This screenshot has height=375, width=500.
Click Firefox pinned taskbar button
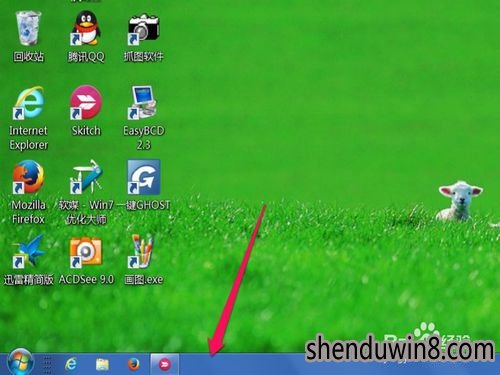pos(134,364)
